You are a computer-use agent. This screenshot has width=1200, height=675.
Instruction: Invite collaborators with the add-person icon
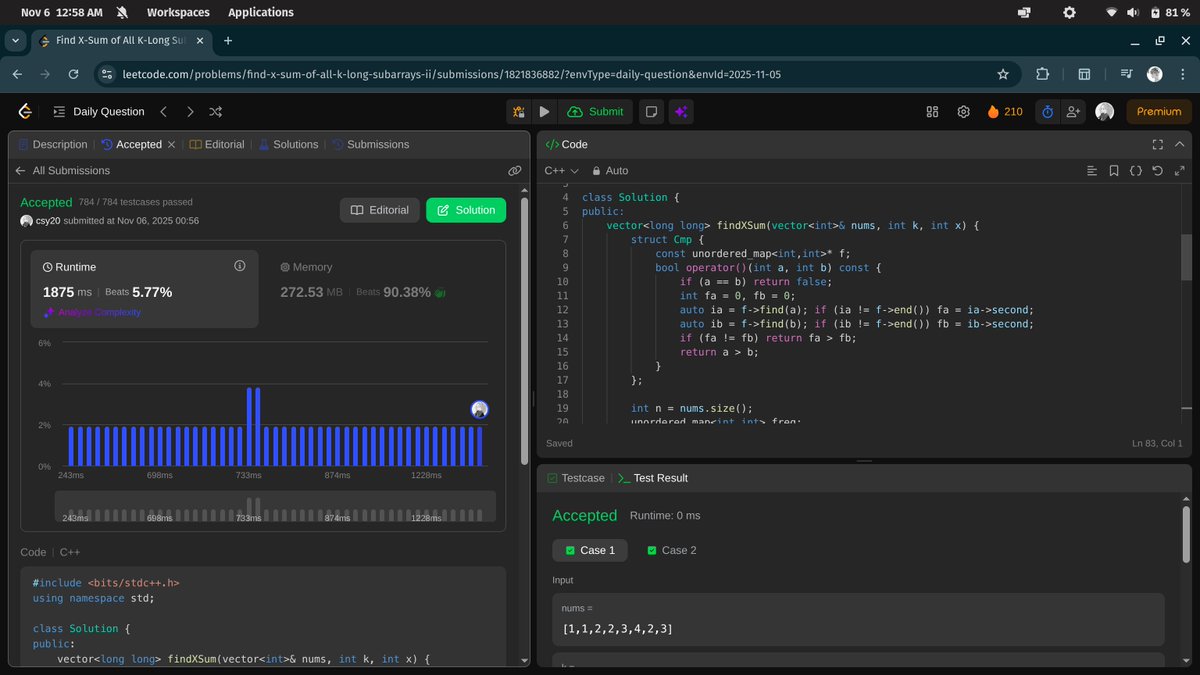pos(1074,112)
